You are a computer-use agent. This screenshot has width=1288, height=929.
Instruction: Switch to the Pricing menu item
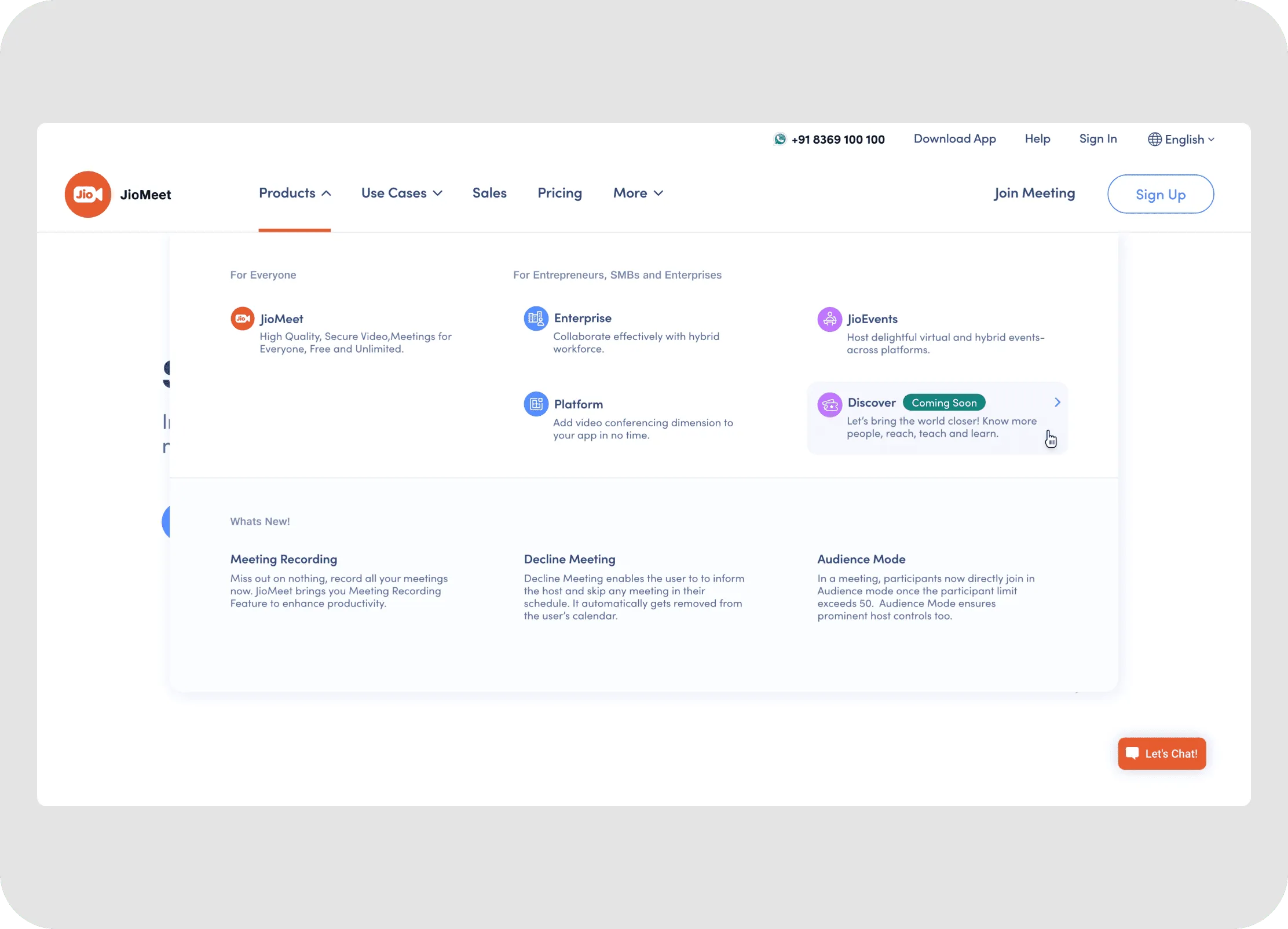point(559,193)
